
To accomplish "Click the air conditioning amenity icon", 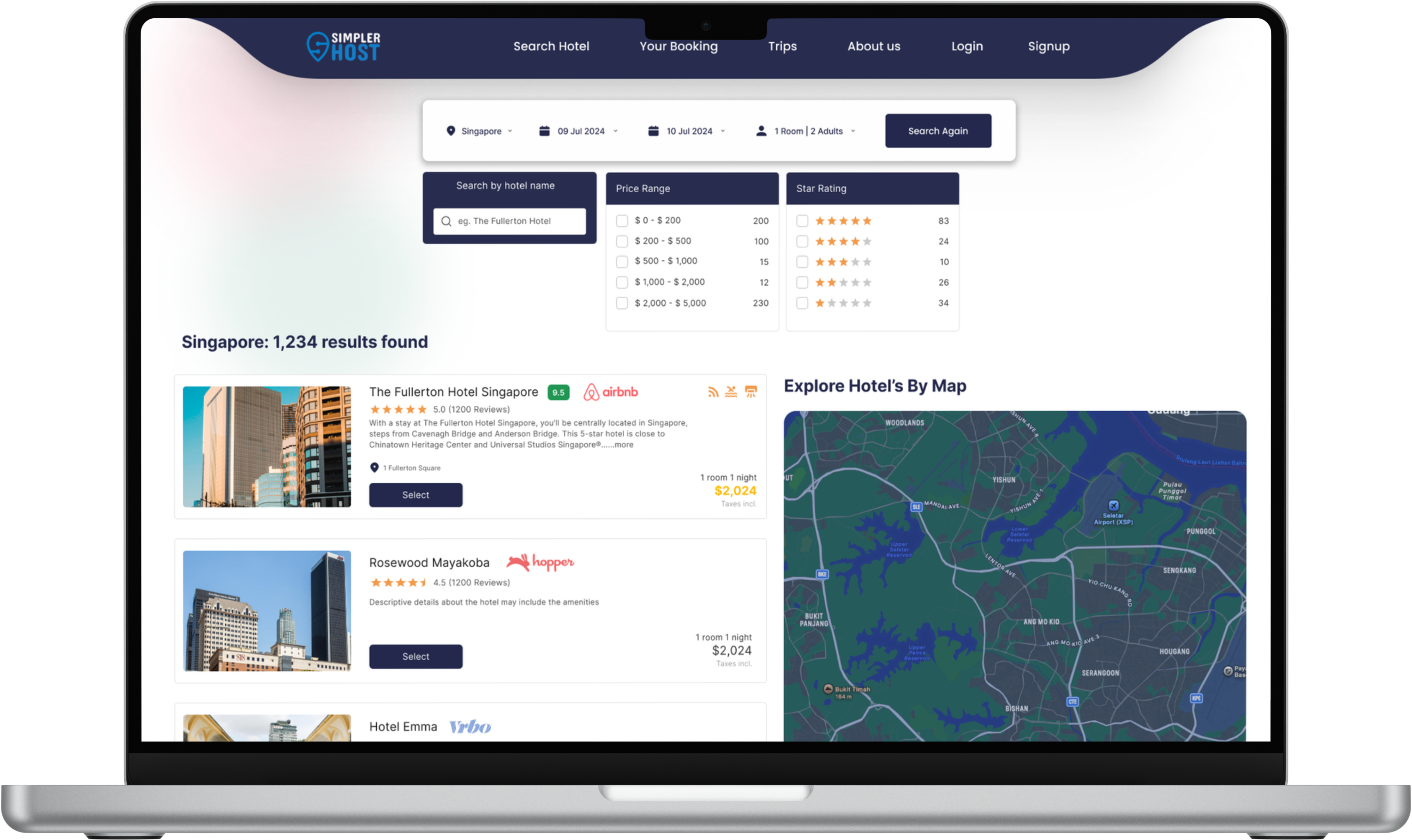I will click(750, 392).
